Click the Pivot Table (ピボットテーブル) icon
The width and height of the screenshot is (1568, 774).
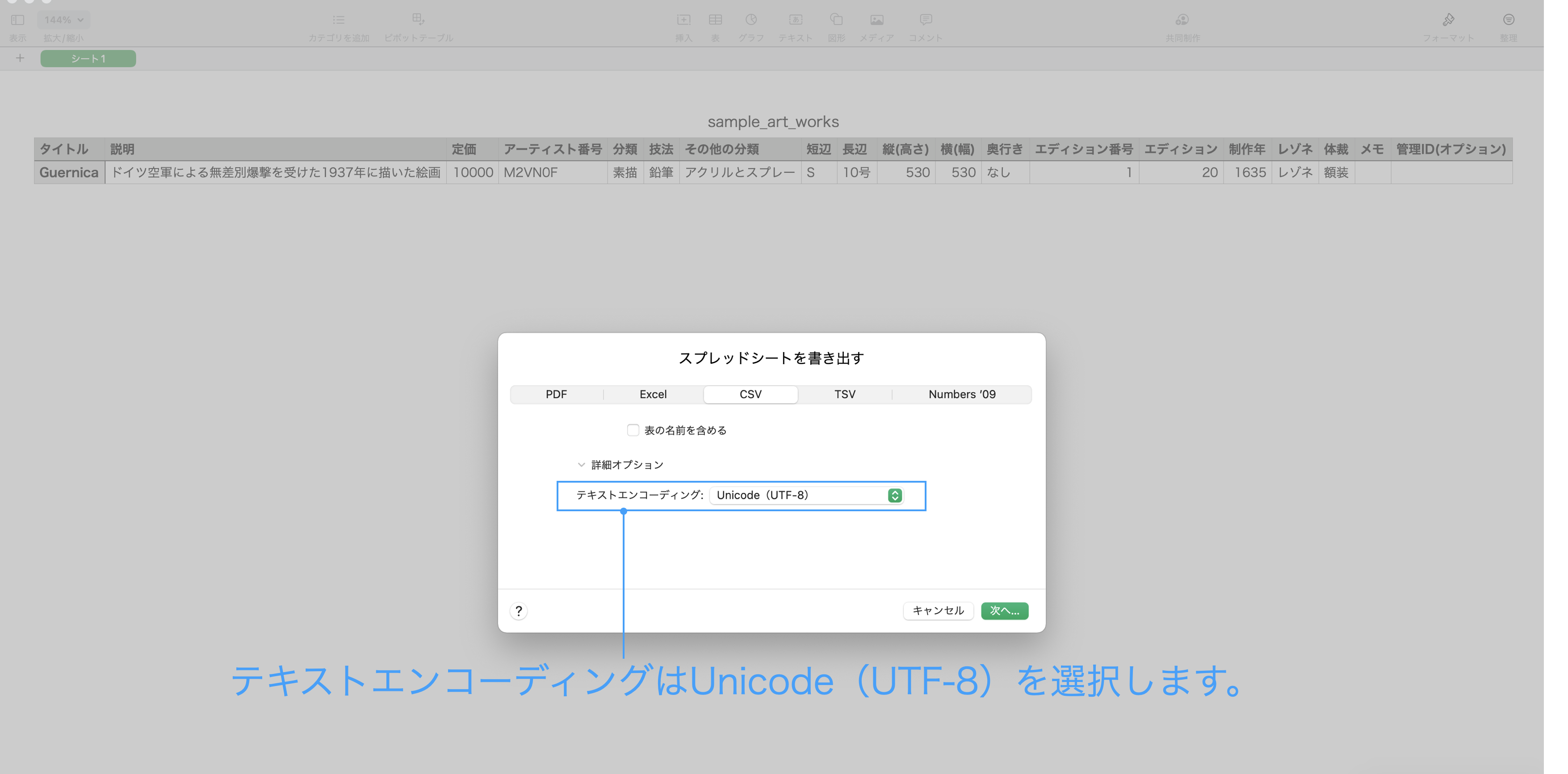(418, 20)
